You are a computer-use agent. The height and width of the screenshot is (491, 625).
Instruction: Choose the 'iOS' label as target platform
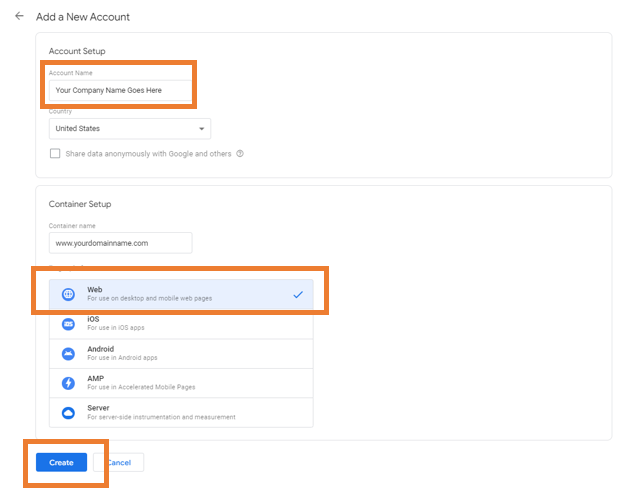click(x=93, y=319)
